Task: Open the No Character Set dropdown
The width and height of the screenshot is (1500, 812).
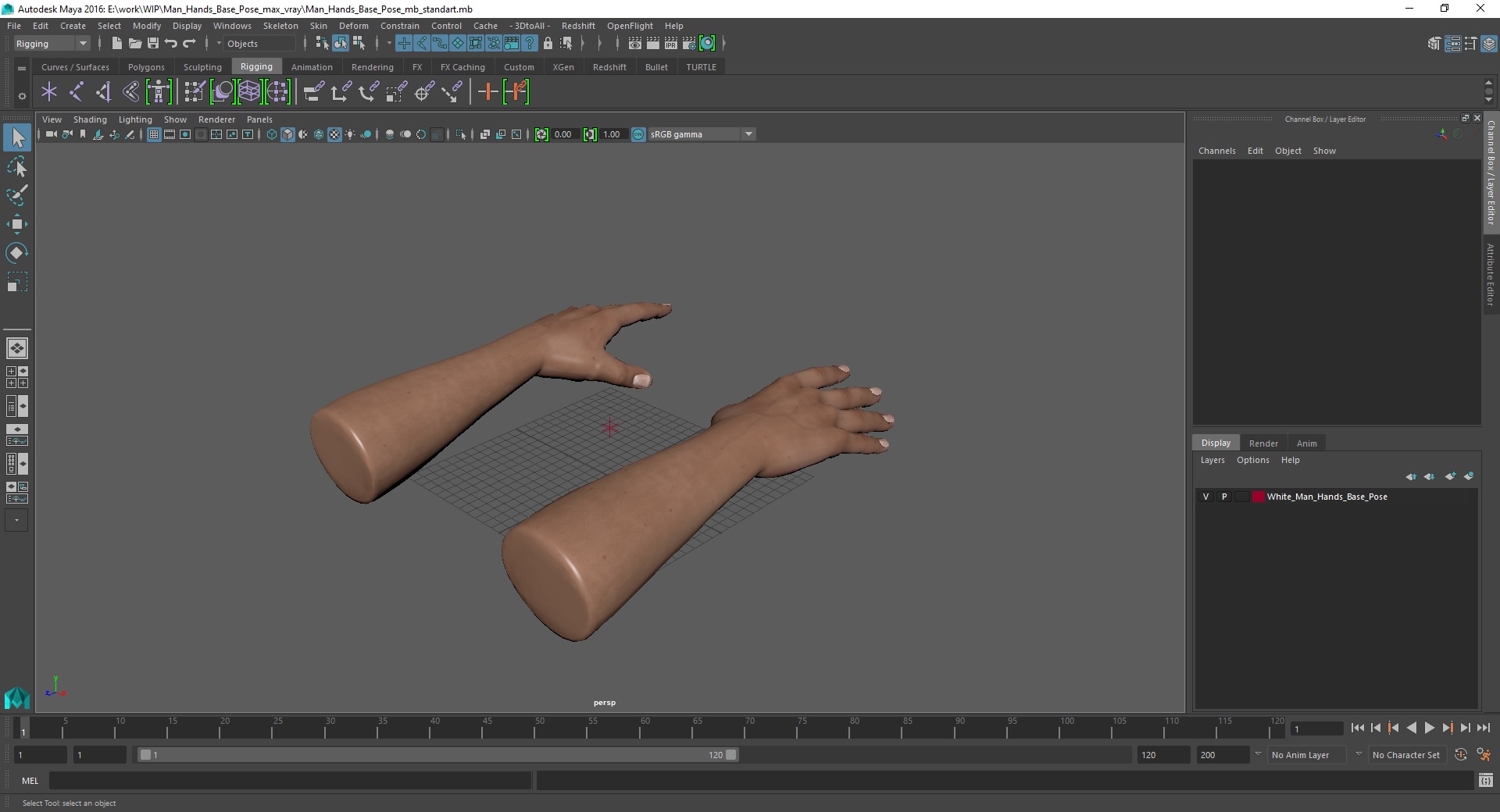Action: (x=1406, y=755)
